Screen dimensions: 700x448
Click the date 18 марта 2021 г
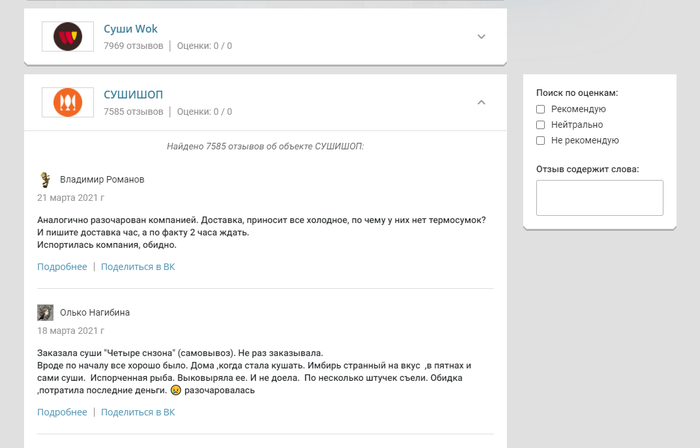71,331
